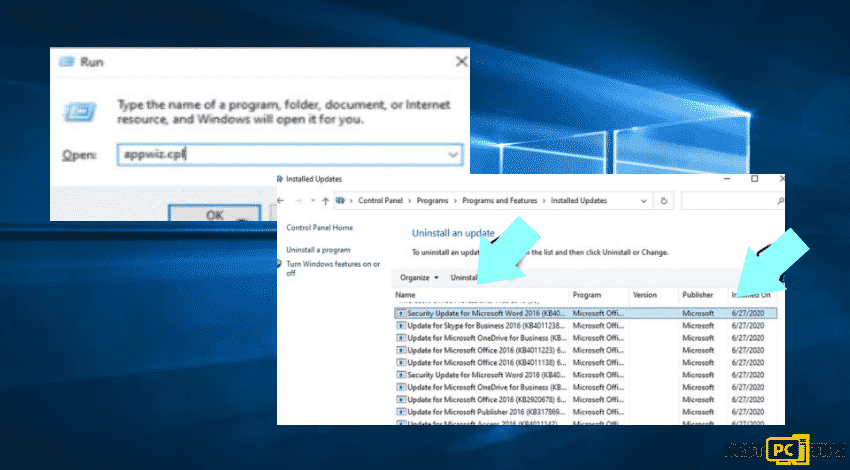Image resolution: width=850 pixels, height=470 pixels.
Task: Click the Microsoft Offi... cell in KB2920678 row
Action: [598, 400]
